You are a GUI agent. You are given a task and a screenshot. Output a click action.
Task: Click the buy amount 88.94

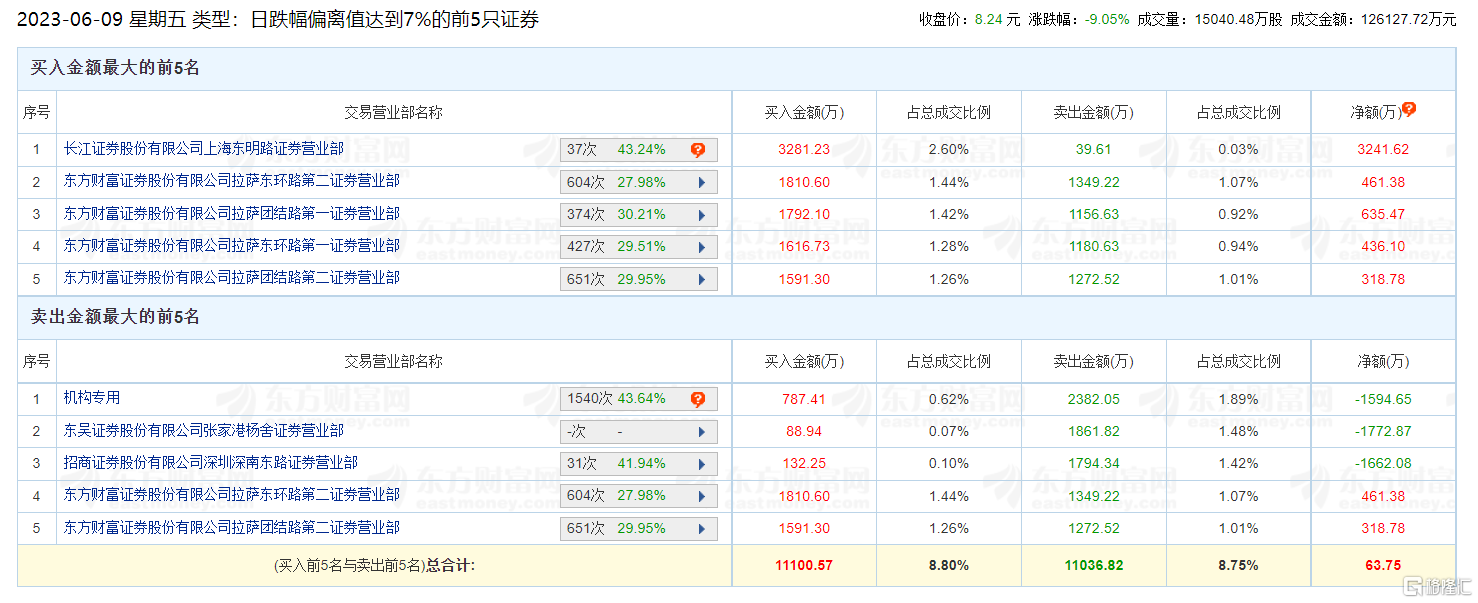click(804, 432)
